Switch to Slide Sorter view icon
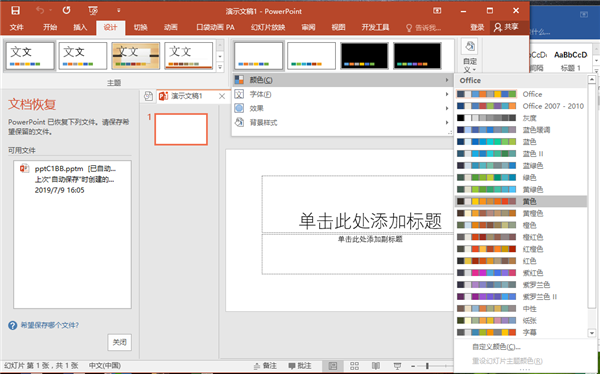This screenshot has width=600, height=374. 354,366
